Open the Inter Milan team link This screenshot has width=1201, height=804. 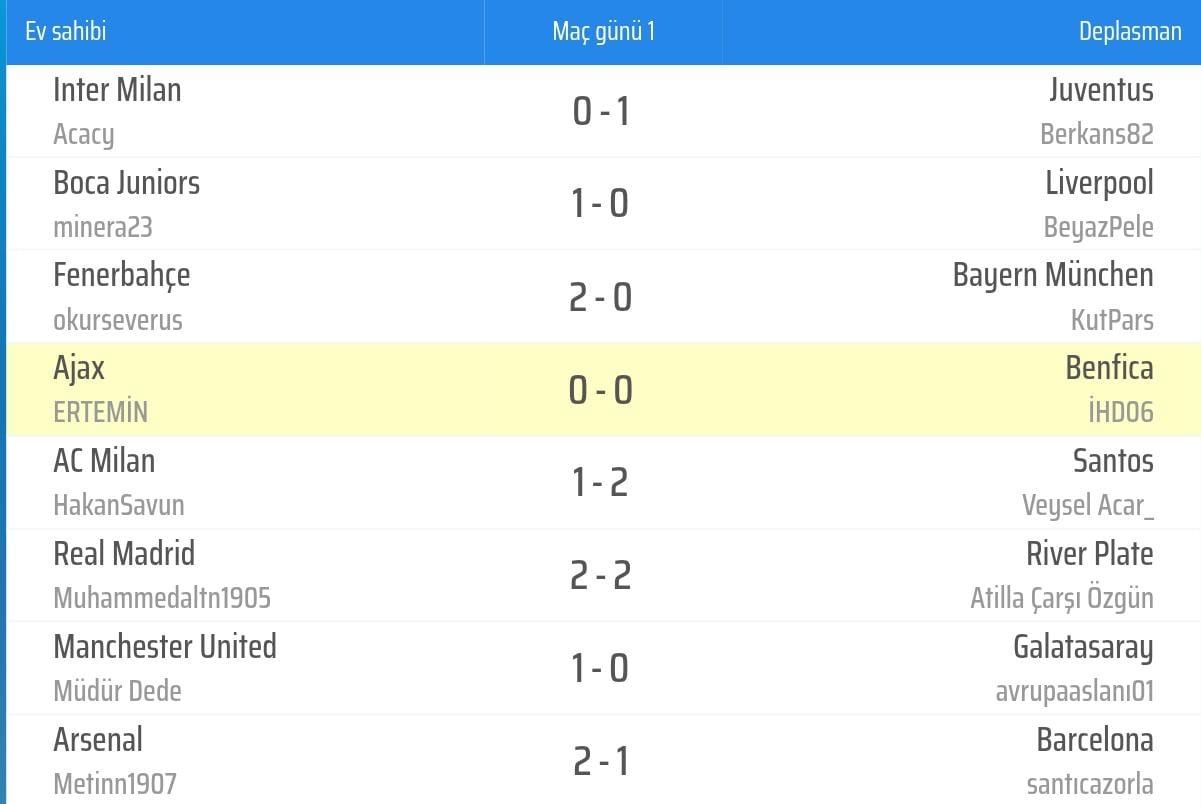pos(117,90)
